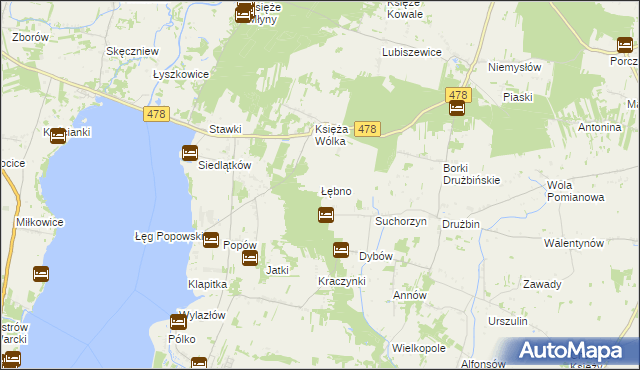Select the Annów village label
Viewport: 640px width, 370px height.
point(409,295)
